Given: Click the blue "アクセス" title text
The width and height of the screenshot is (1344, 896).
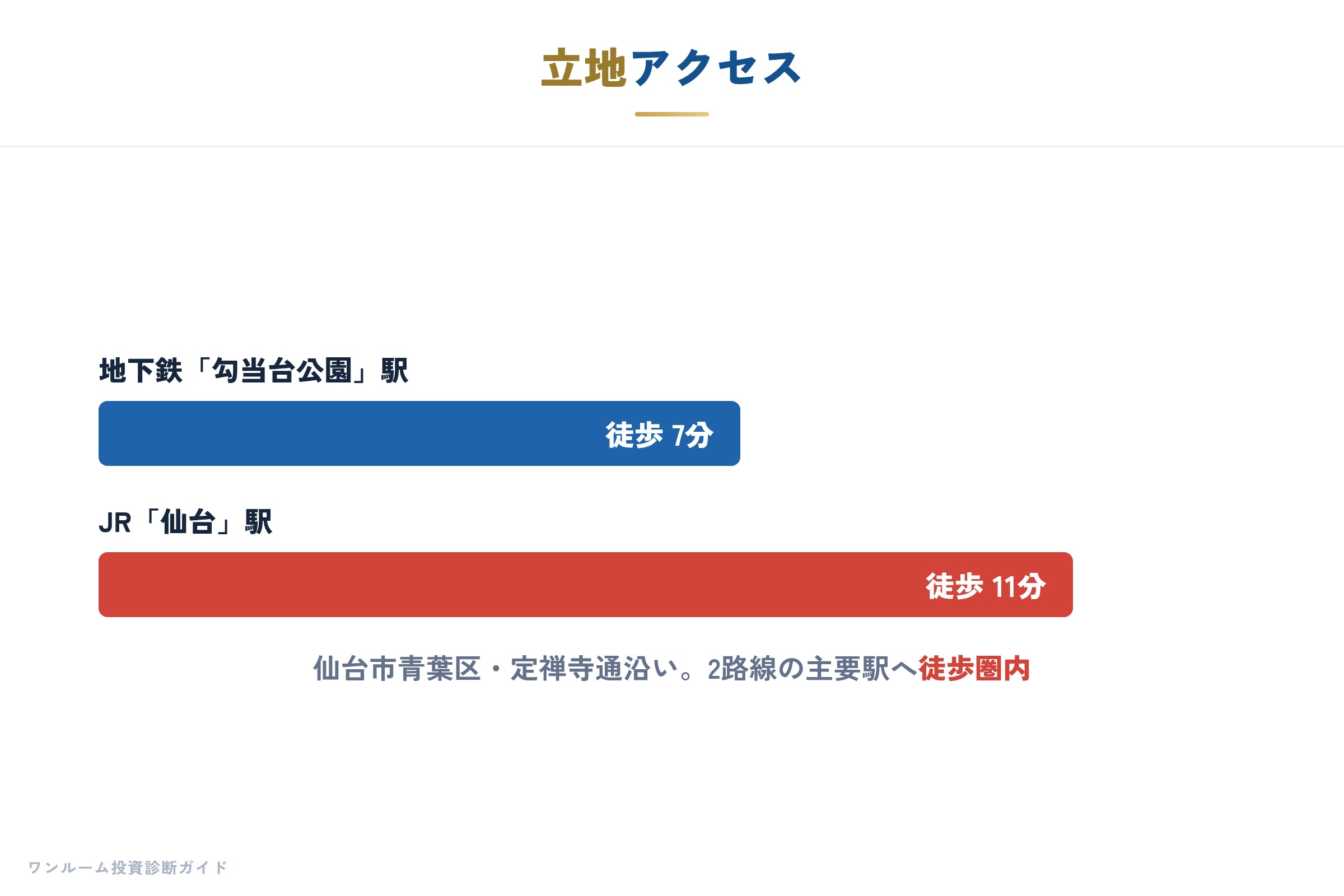Looking at the screenshot, I should (717, 67).
